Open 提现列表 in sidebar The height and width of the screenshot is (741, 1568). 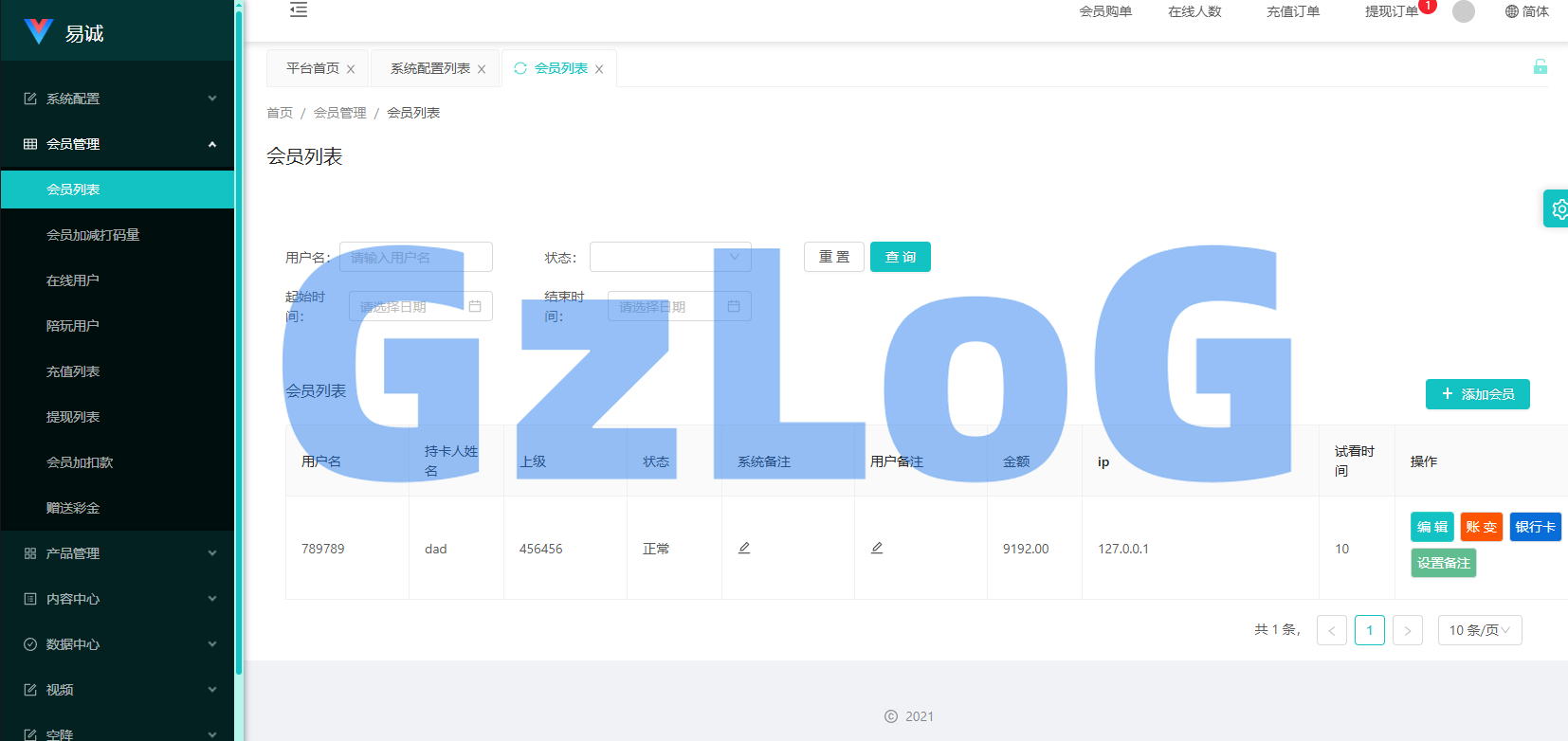click(x=118, y=417)
